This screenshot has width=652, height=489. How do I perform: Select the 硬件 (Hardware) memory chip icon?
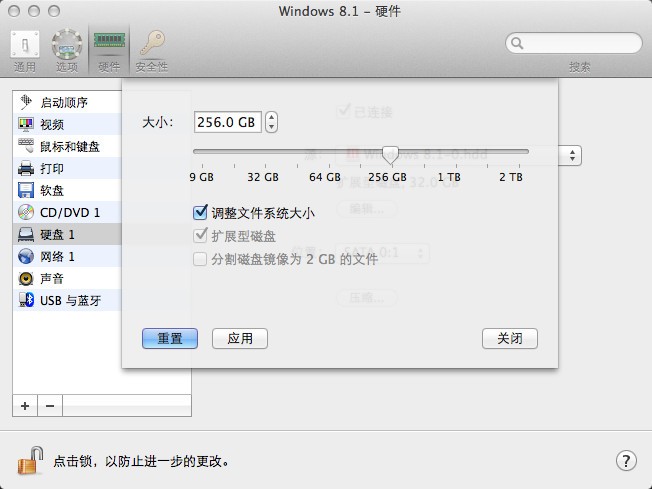point(109,42)
